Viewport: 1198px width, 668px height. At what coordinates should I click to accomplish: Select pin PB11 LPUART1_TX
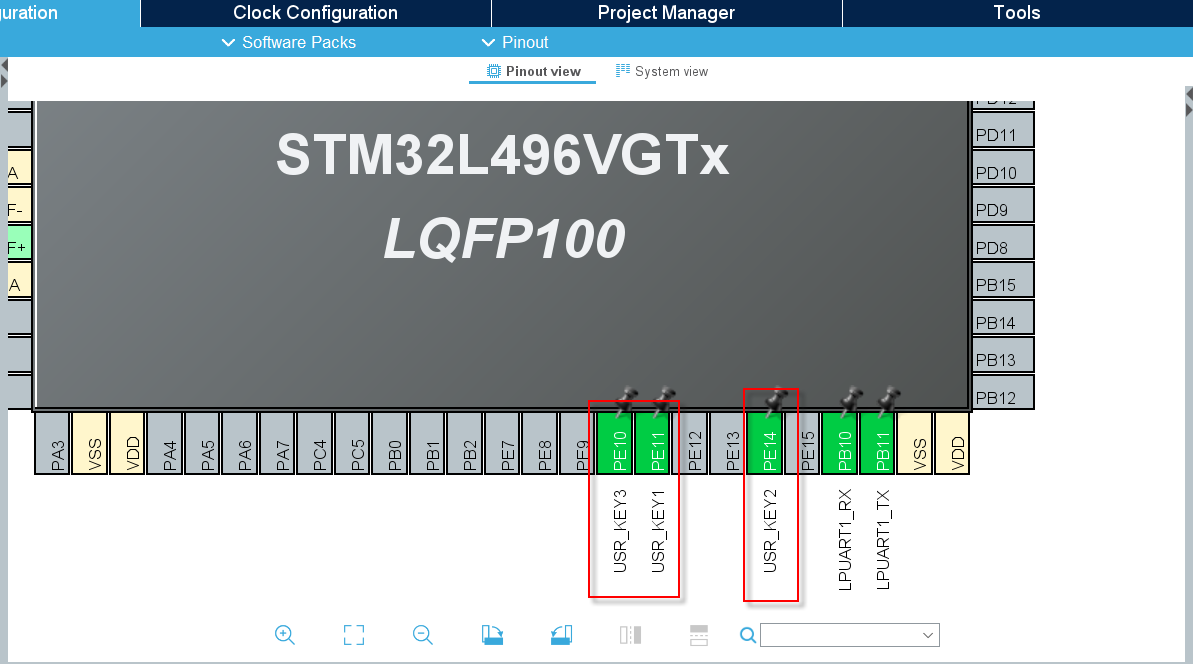(x=878, y=444)
